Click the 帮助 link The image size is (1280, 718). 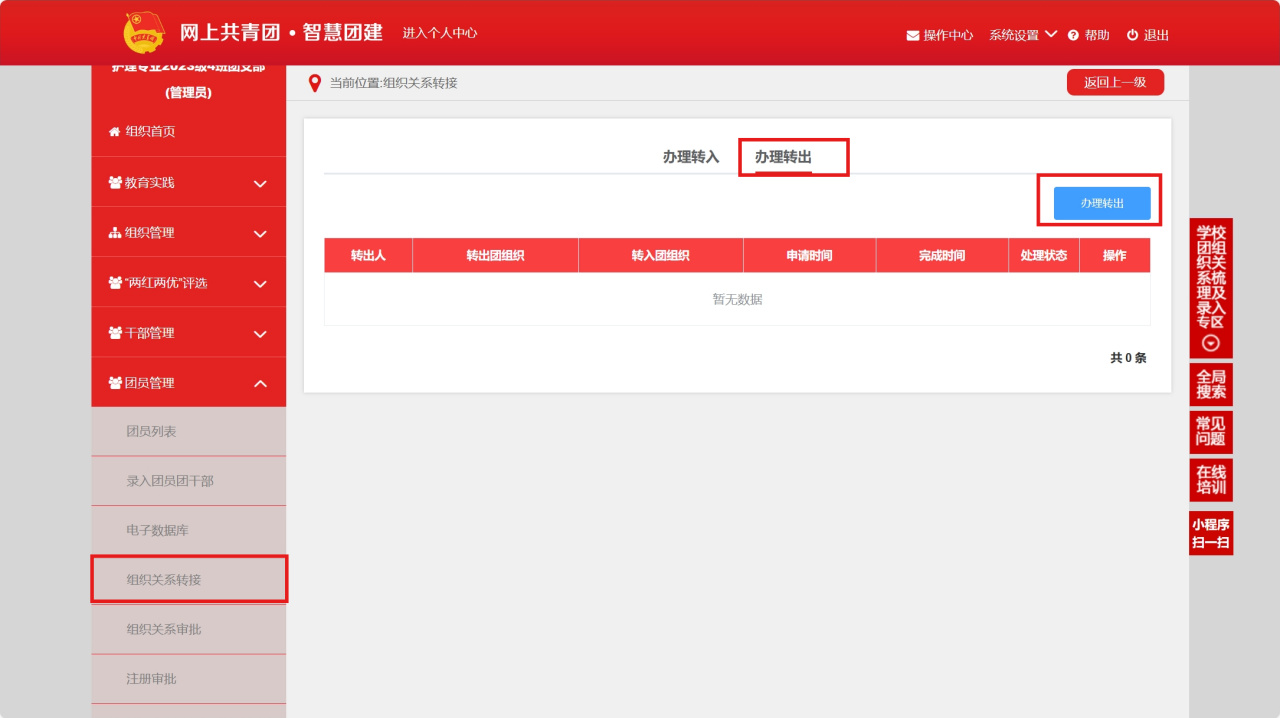[x=1097, y=35]
